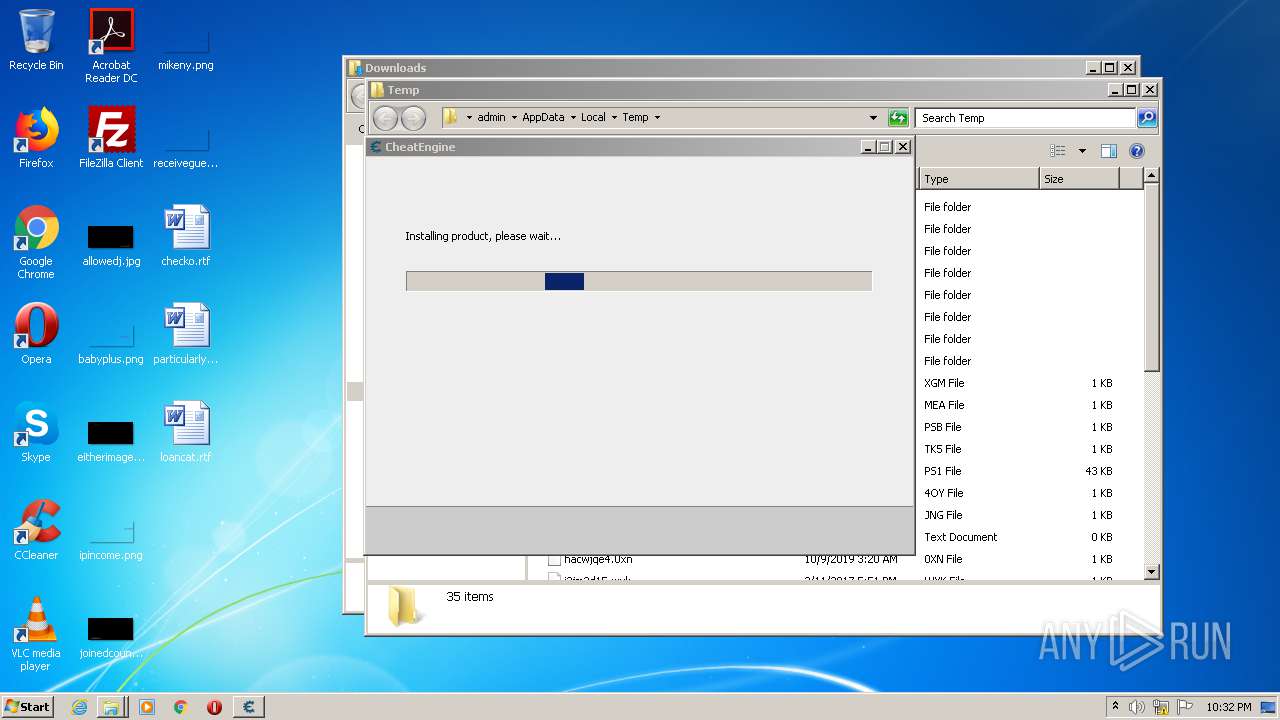Select ipincome.png desktop file
Viewport: 1280px width, 720px height.
(x=111, y=539)
